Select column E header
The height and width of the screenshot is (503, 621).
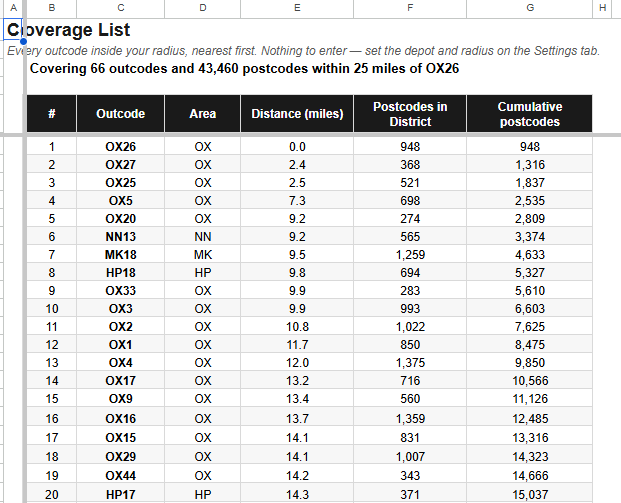tap(297, 8)
